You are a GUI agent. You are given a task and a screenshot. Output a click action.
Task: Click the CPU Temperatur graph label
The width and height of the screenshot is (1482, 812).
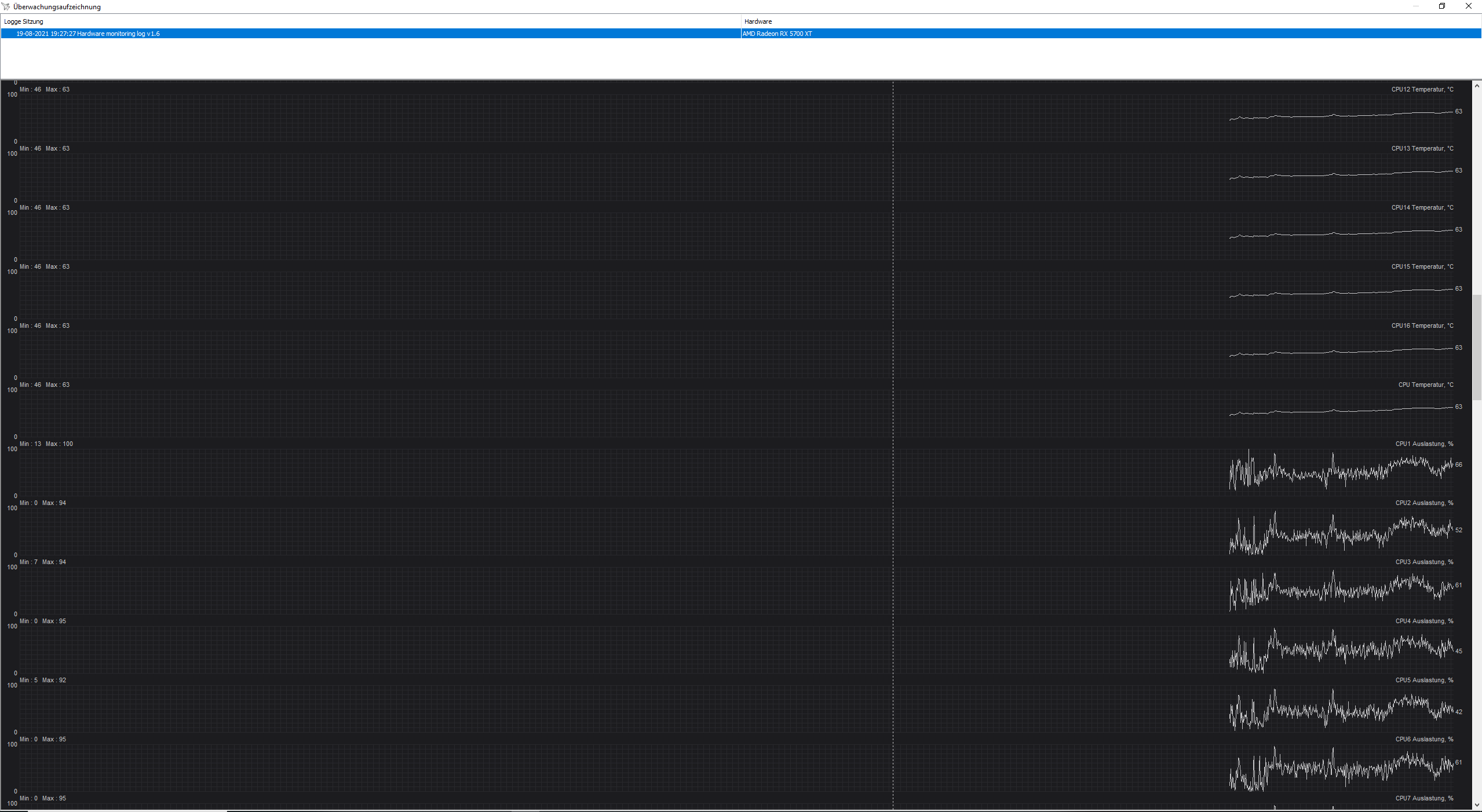point(1425,385)
